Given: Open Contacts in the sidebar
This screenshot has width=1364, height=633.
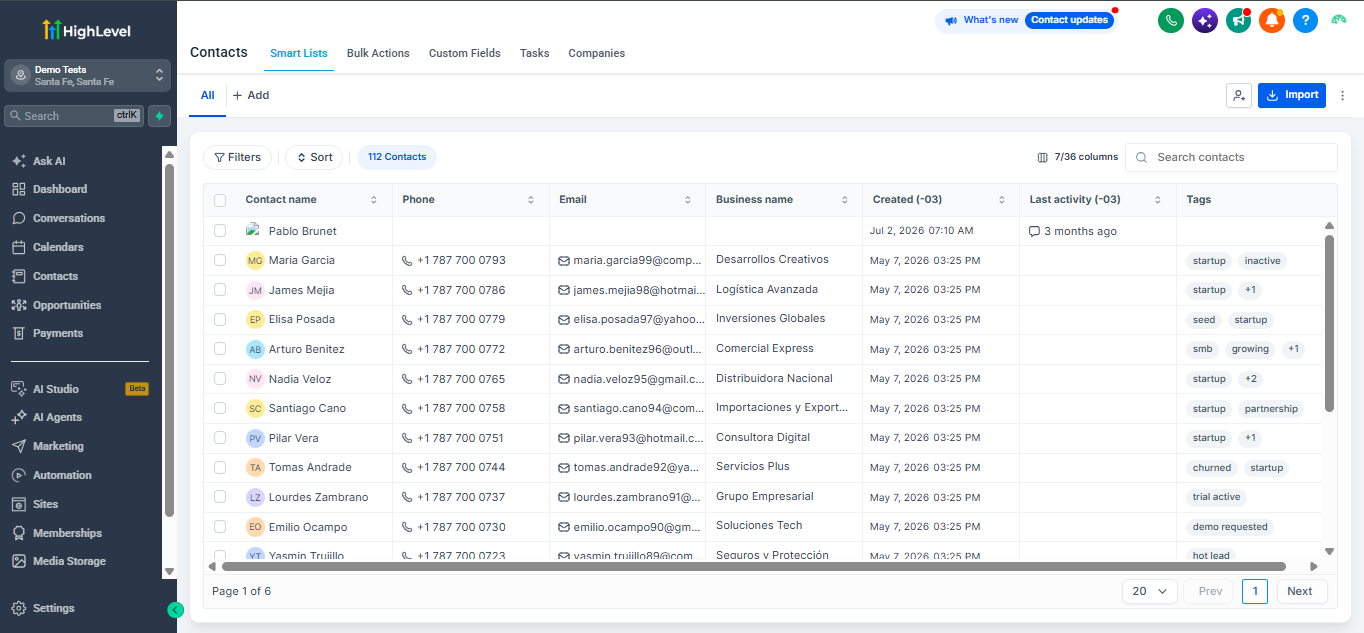Looking at the screenshot, I should click(45, 276).
